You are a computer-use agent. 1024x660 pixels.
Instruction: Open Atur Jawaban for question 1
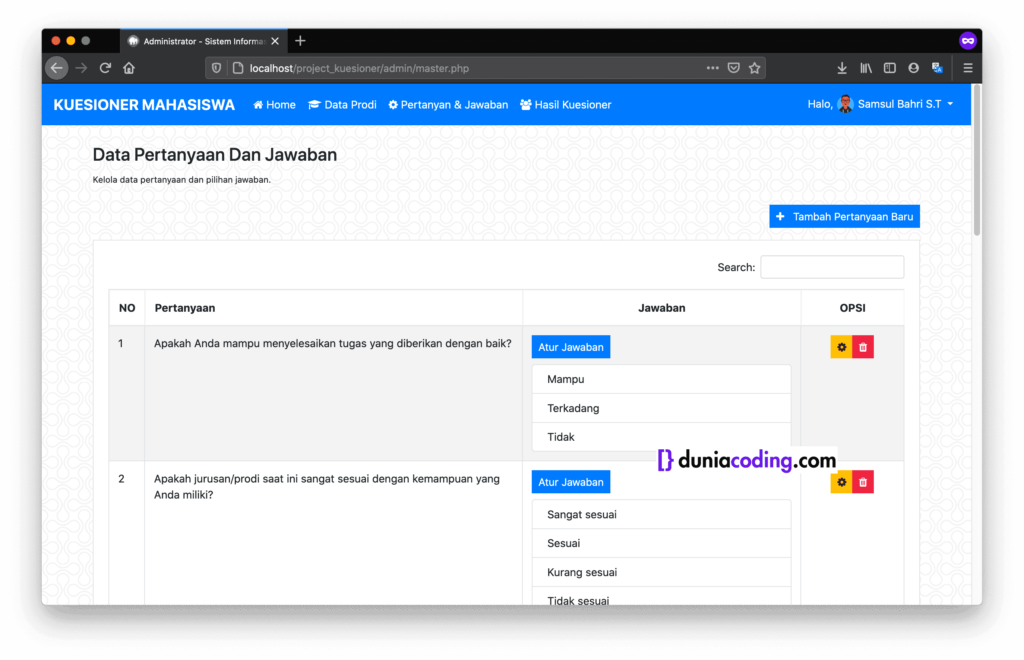coord(571,346)
